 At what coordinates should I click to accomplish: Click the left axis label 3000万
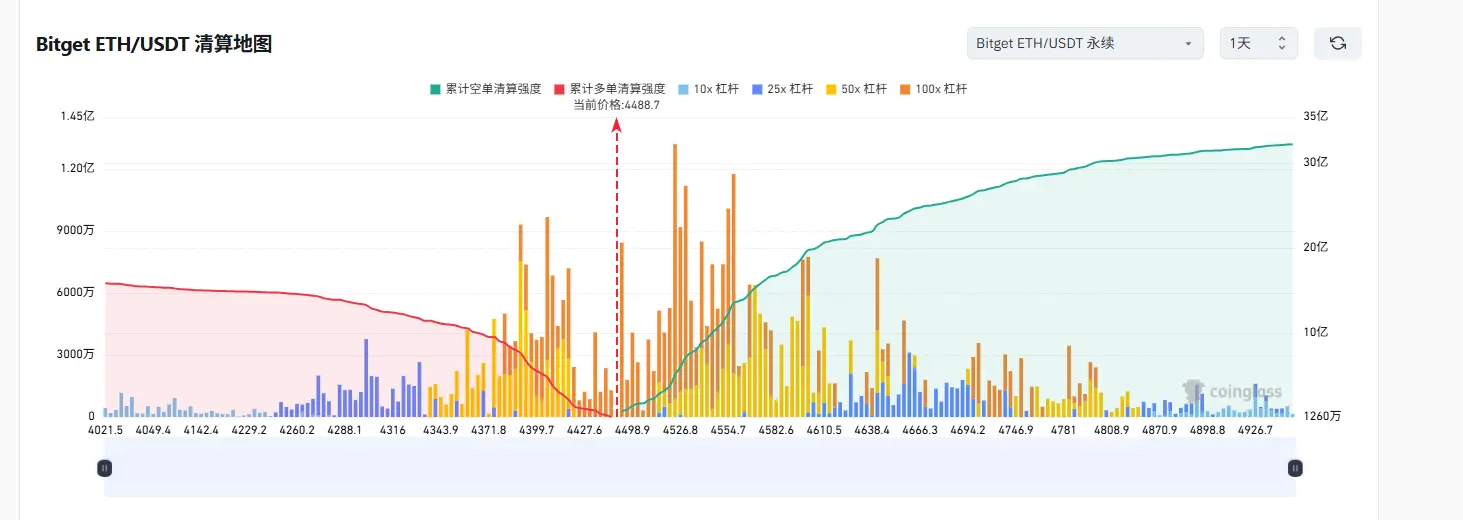coord(75,354)
